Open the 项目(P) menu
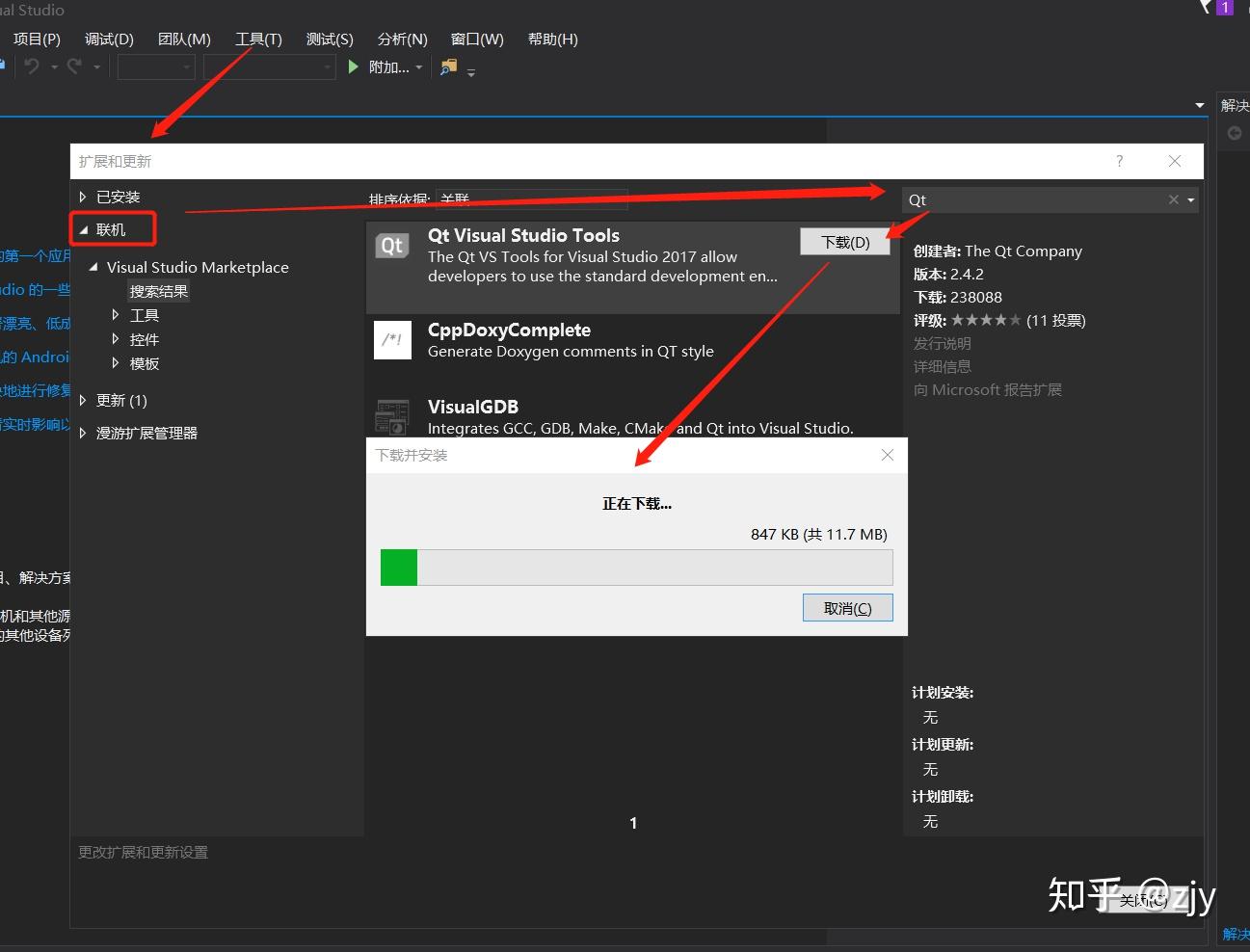The image size is (1250, 952). (x=37, y=40)
